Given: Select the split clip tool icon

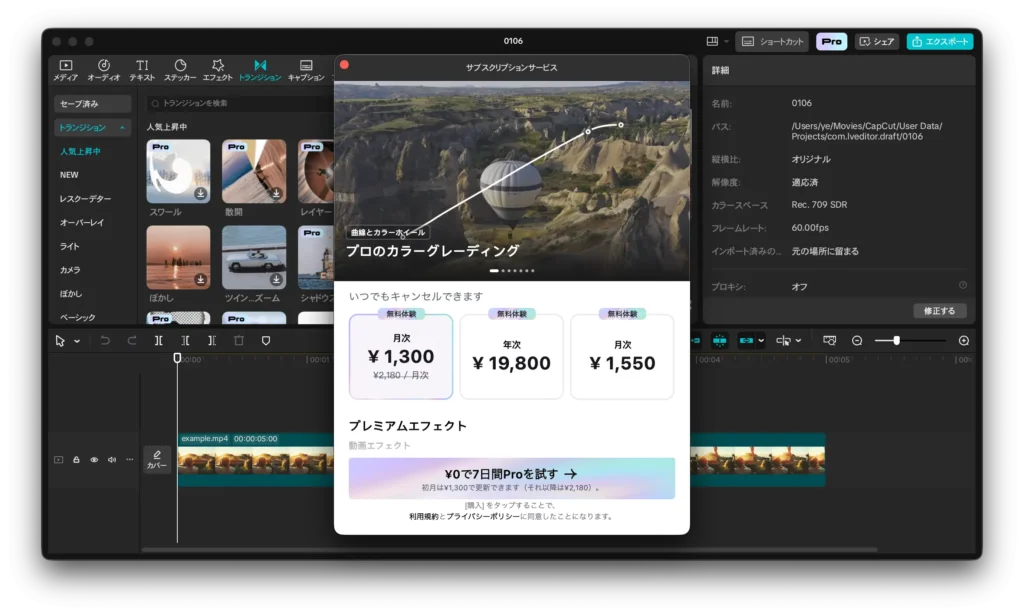Looking at the screenshot, I should point(157,340).
